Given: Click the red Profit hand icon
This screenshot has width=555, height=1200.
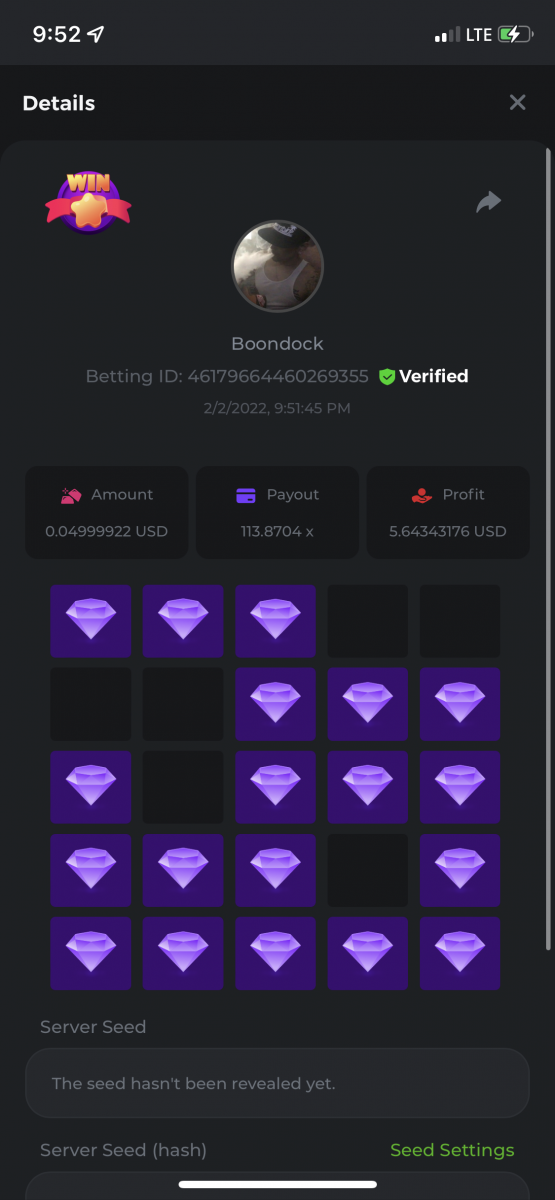Looking at the screenshot, I should point(421,495).
